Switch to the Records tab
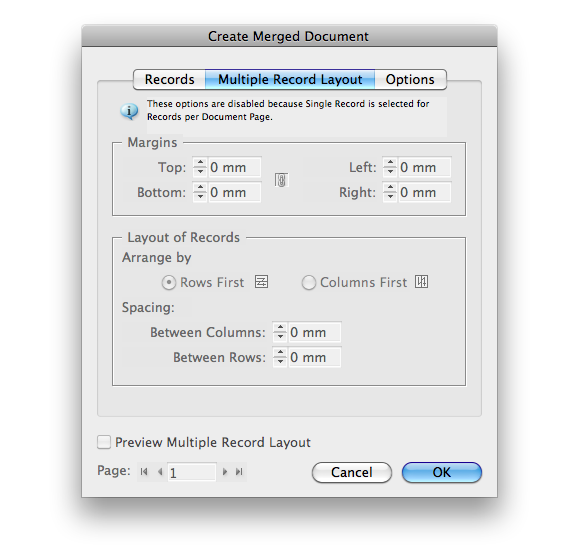The height and width of the screenshot is (552, 580). click(169, 80)
